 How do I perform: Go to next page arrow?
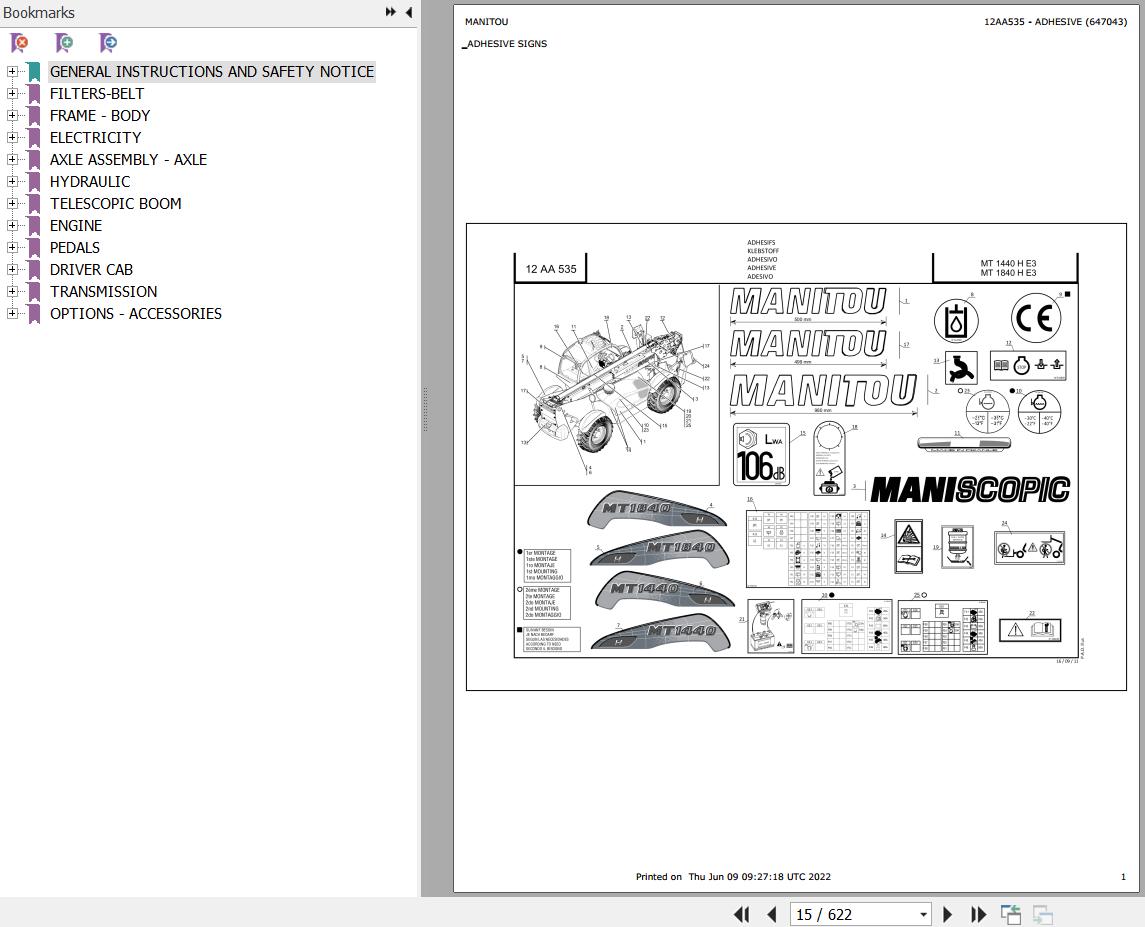948,915
